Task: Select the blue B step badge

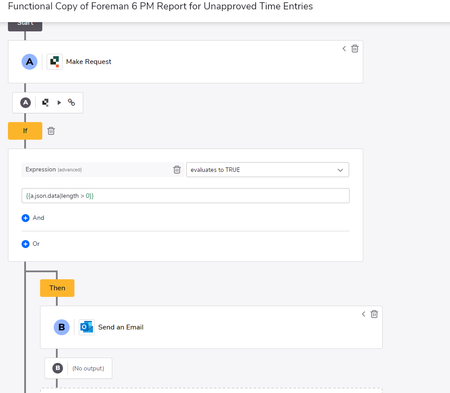Action: [x=62, y=327]
